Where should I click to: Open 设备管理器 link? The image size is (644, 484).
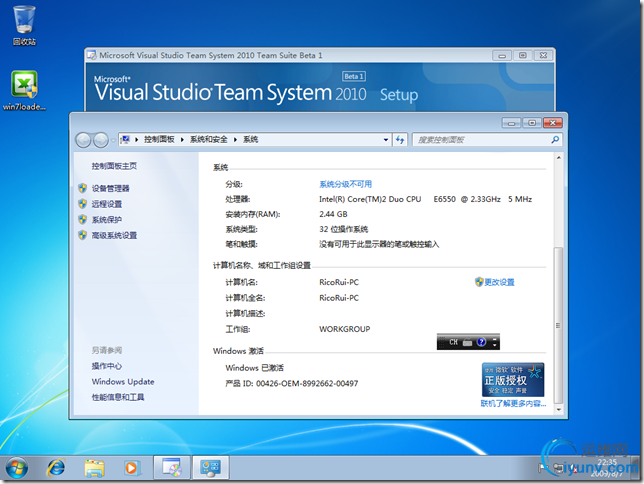[x=110, y=189]
